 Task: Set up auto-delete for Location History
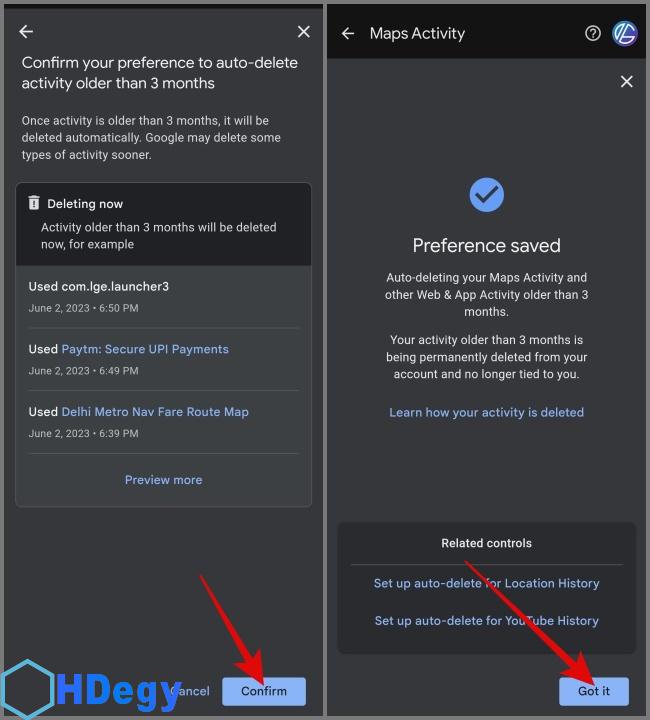[486, 583]
